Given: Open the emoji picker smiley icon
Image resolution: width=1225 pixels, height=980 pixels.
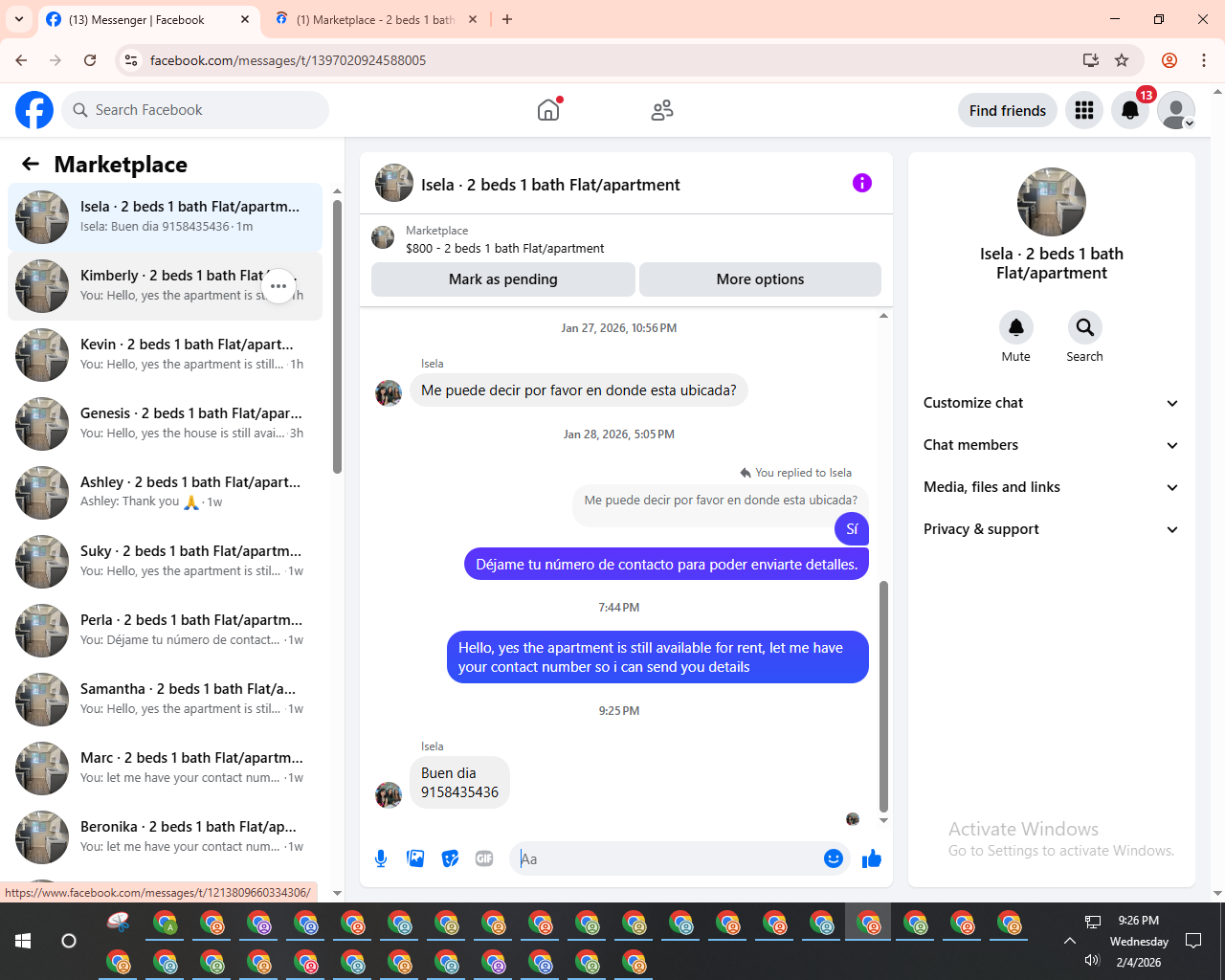Looking at the screenshot, I should tap(834, 858).
